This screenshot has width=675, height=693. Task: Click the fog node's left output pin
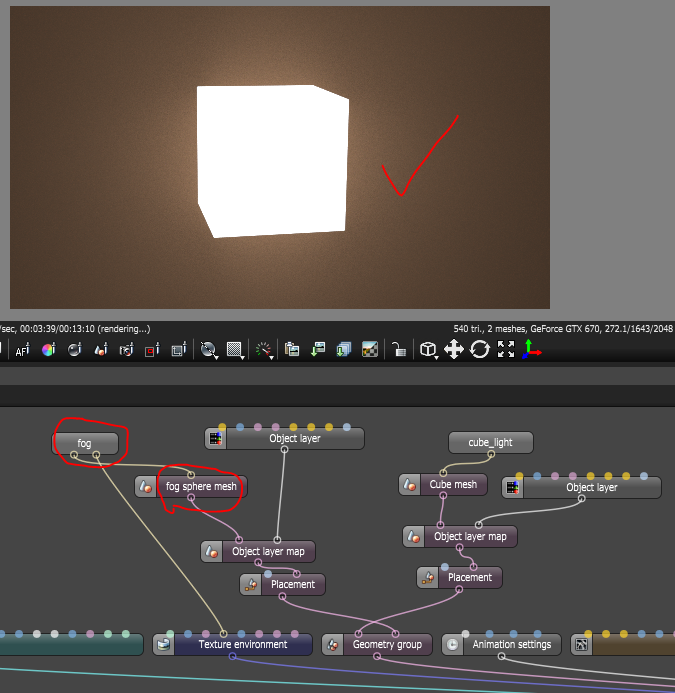tap(74, 454)
